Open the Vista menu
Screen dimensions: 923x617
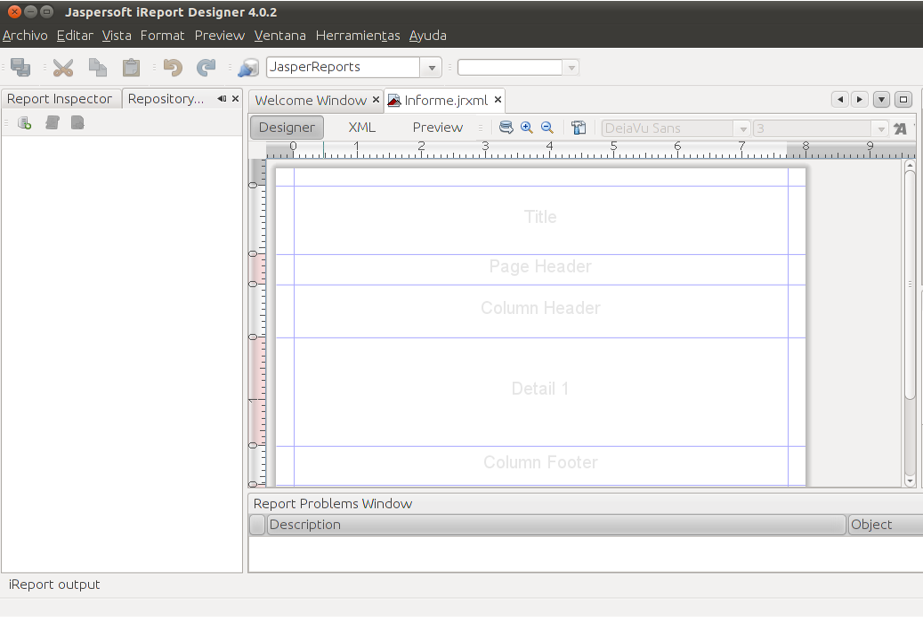click(x=117, y=35)
